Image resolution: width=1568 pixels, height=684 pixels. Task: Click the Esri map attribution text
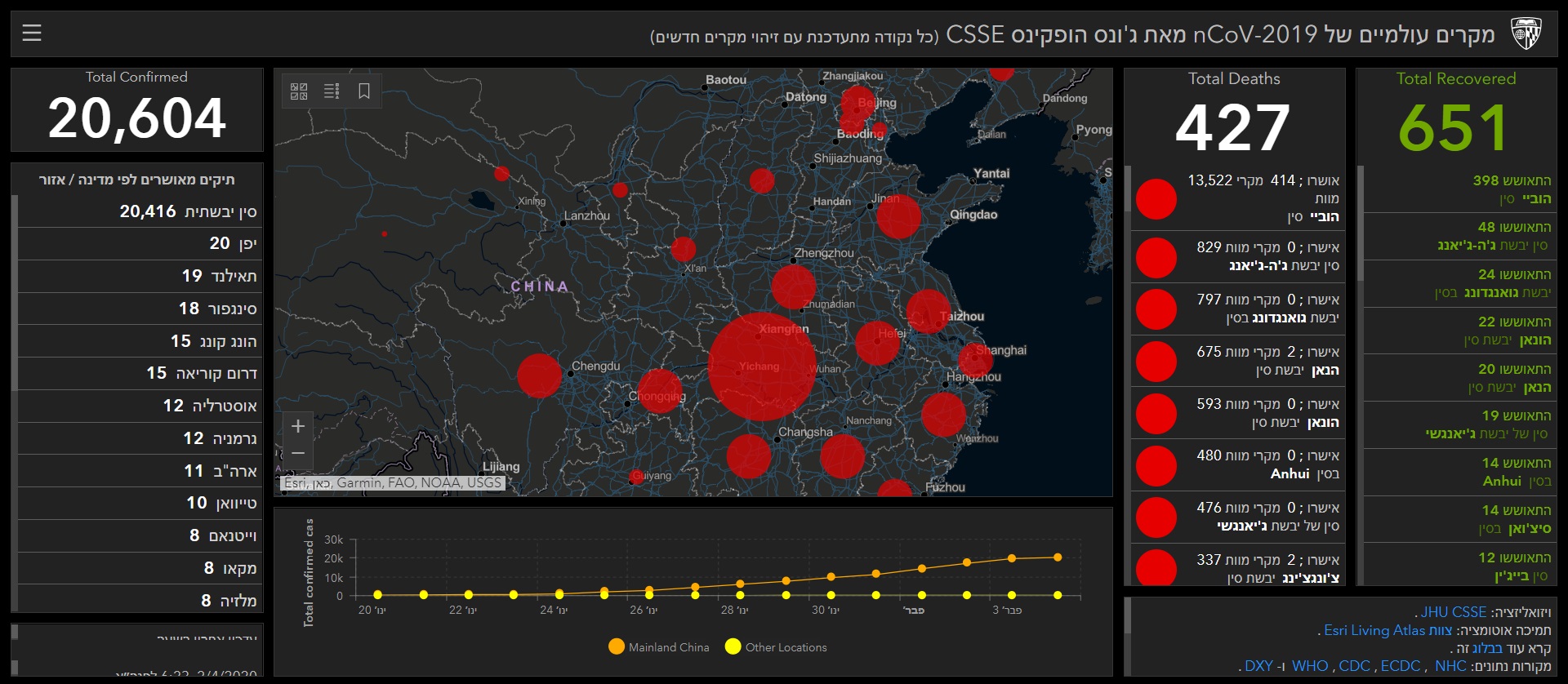pyautogui.click(x=393, y=483)
